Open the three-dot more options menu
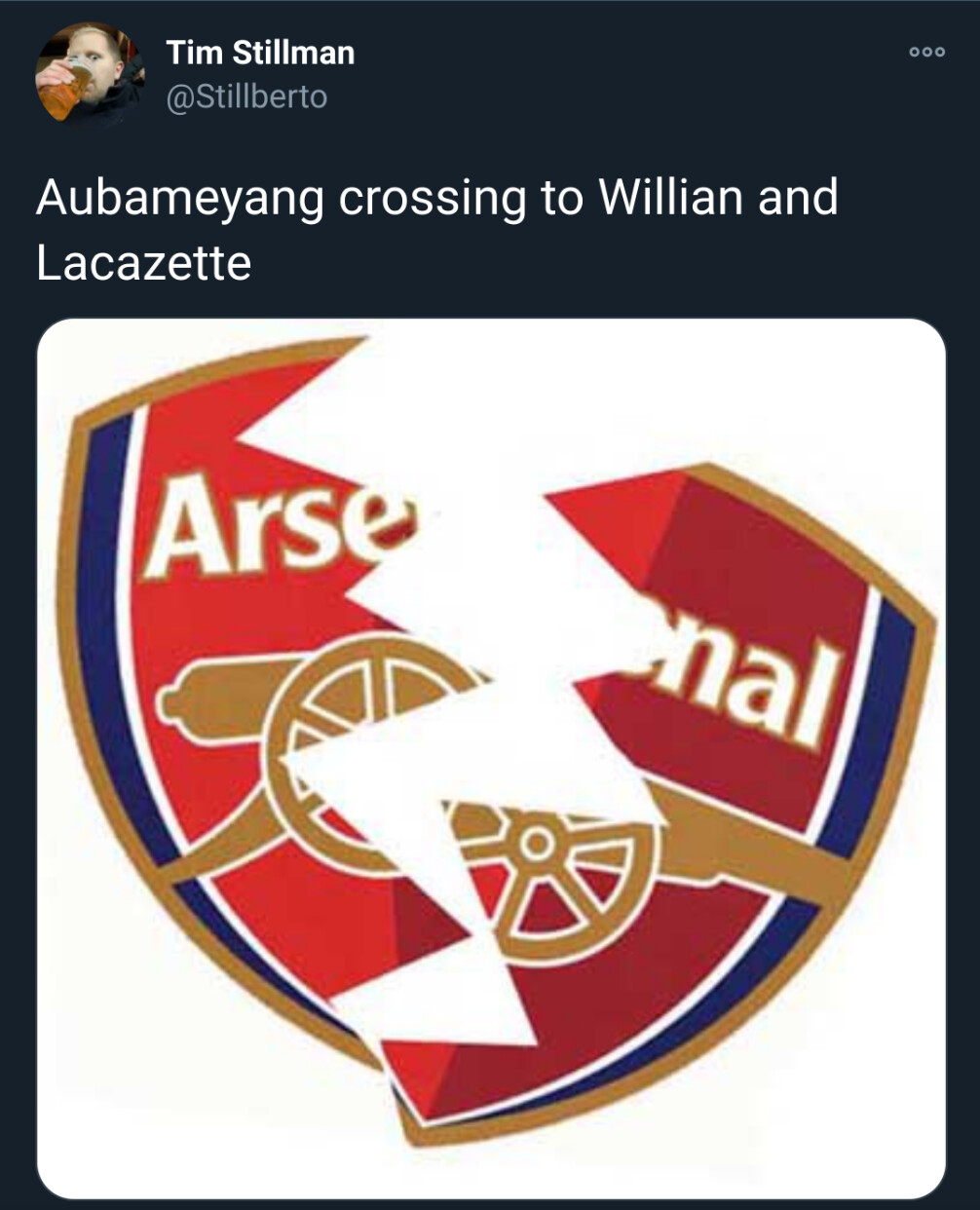The height and width of the screenshot is (1210, 980). pos(926,53)
